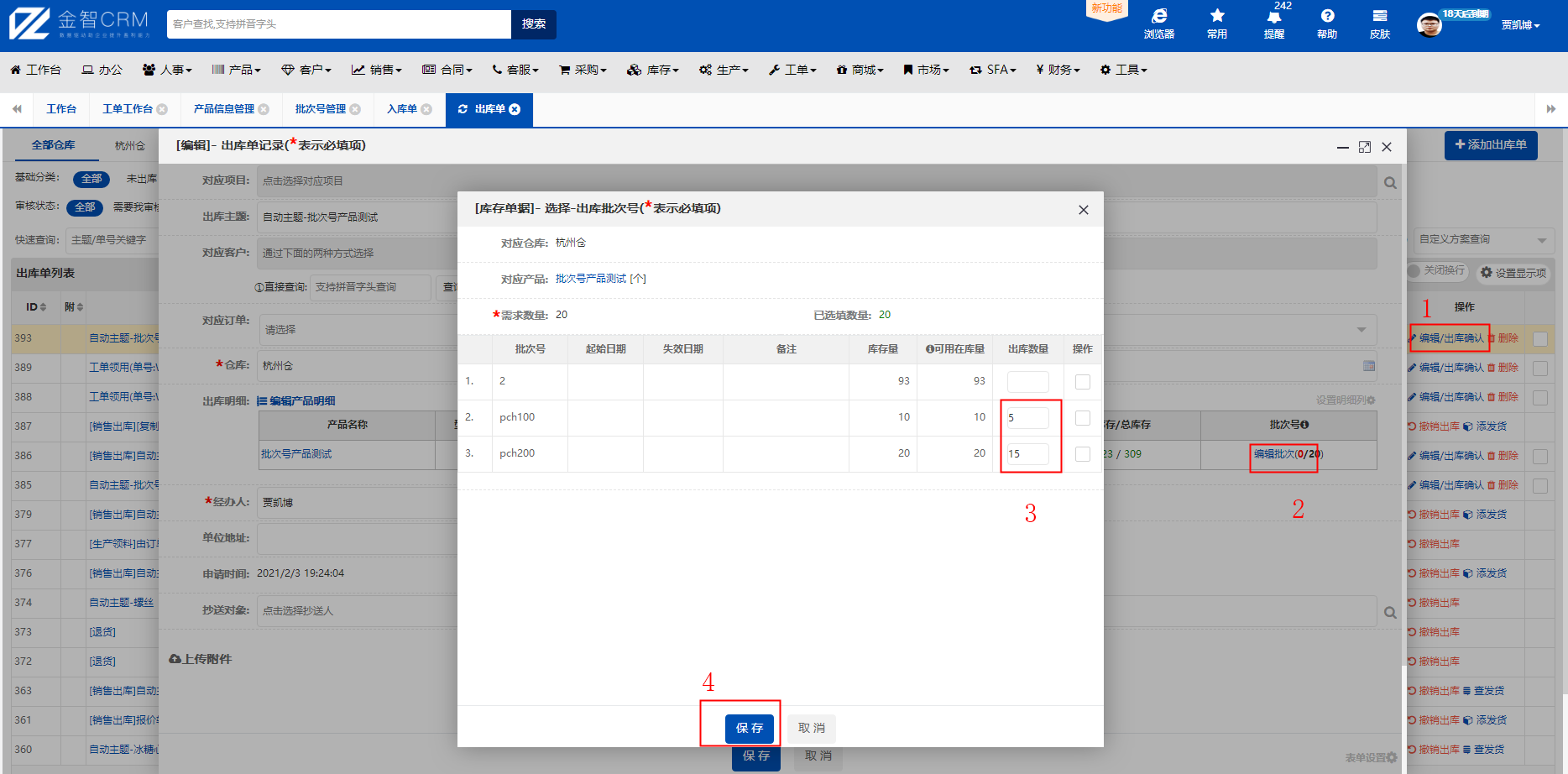Click 设置显示项 gear button

tap(1513, 273)
